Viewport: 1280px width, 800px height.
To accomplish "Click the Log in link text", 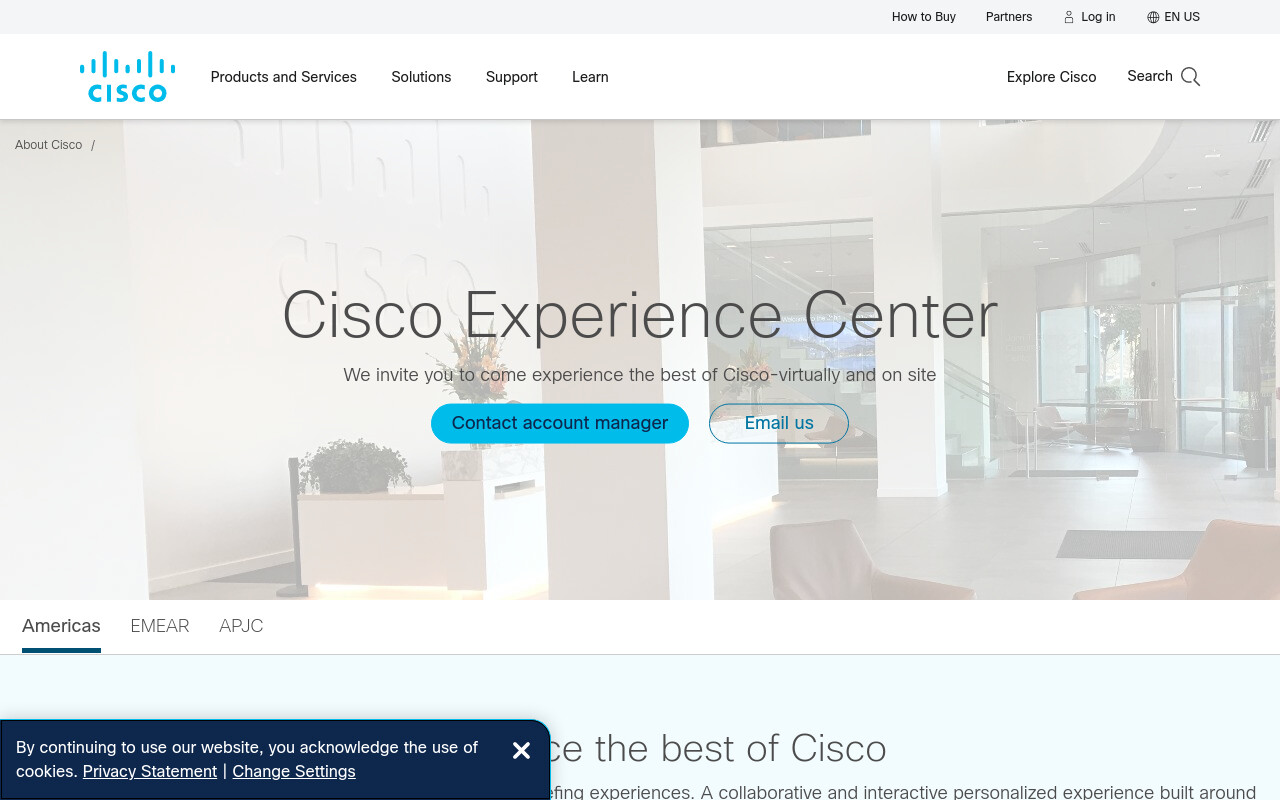I will tap(1098, 17).
